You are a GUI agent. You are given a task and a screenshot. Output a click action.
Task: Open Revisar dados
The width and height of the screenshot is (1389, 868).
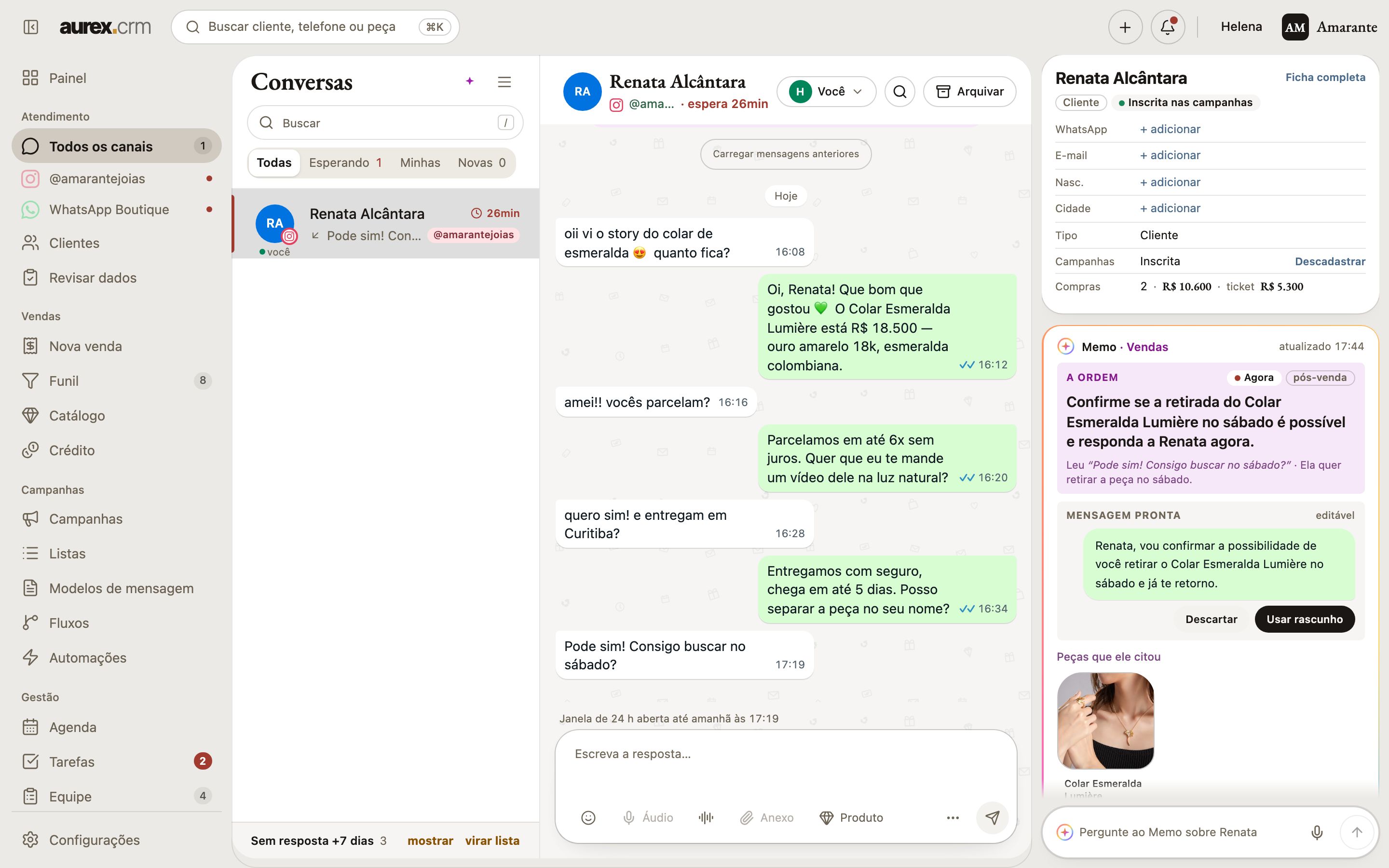[x=117, y=278]
